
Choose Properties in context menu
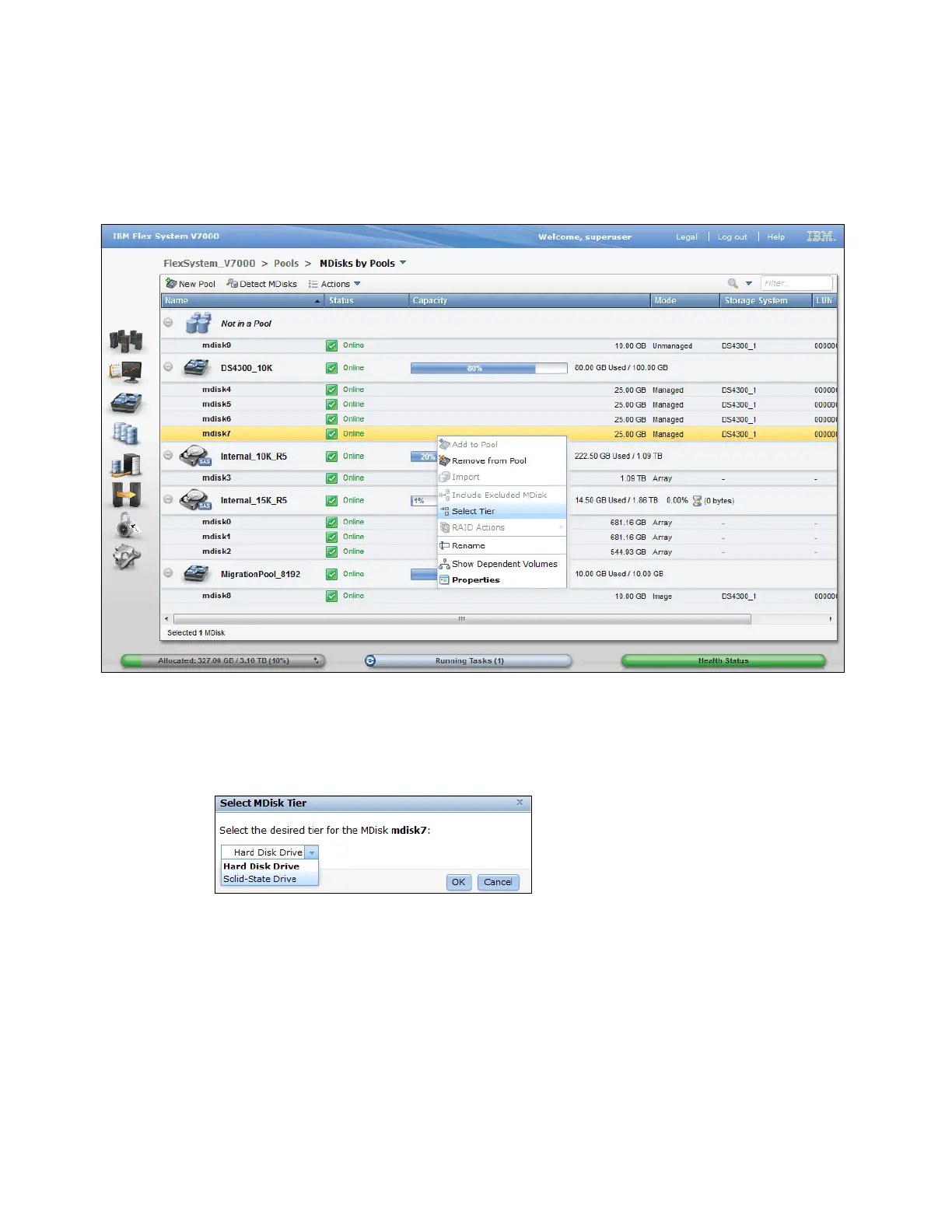click(502, 580)
